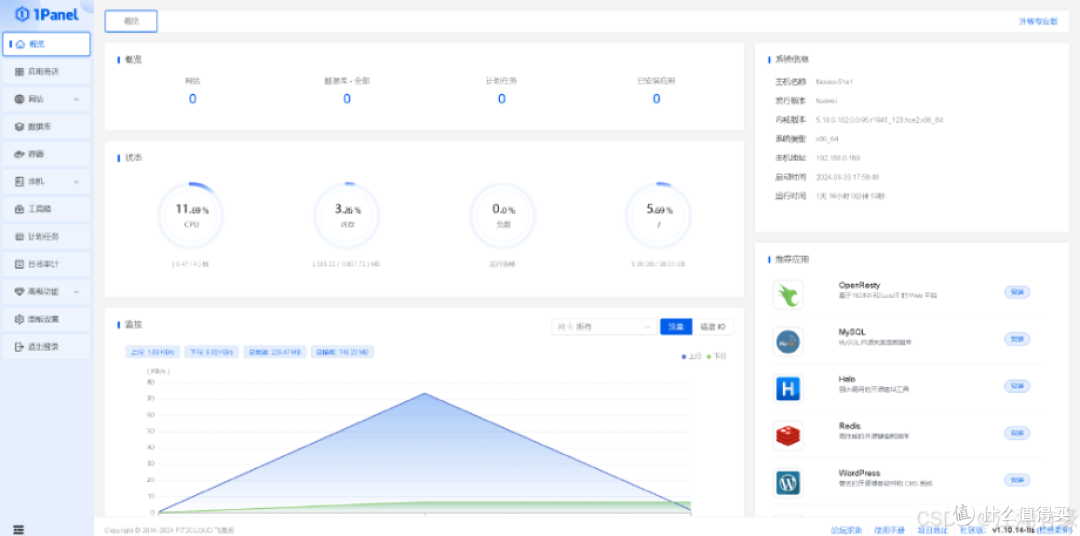This screenshot has width=1080, height=536.
Task: Click the OpenResty app icon
Action: click(x=788, y=295)
